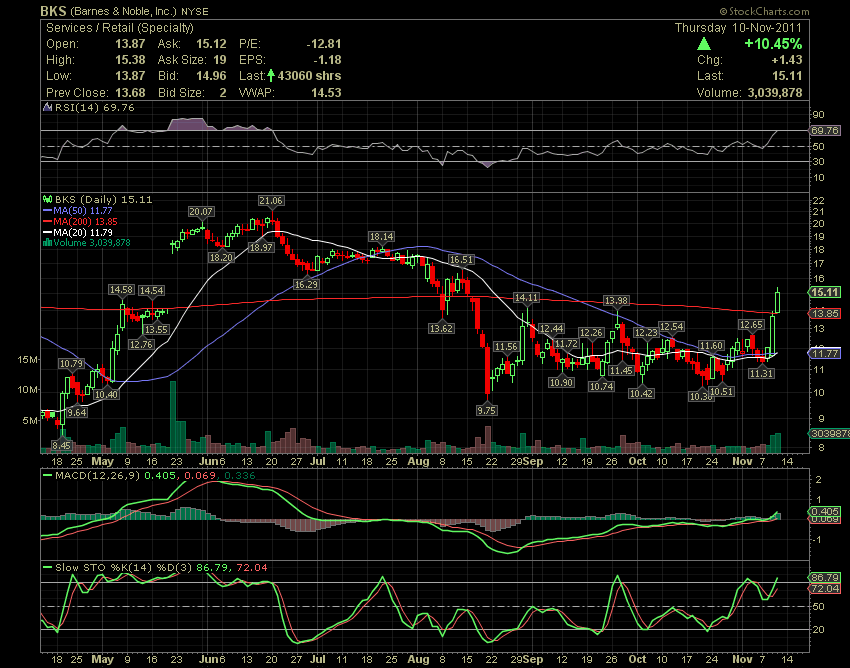Image resolution: width=850 pixels, height=668 pixels.
Task: Click the copyright StockCharts.com label
Action: pyautogui.click(x=764, y=11)
